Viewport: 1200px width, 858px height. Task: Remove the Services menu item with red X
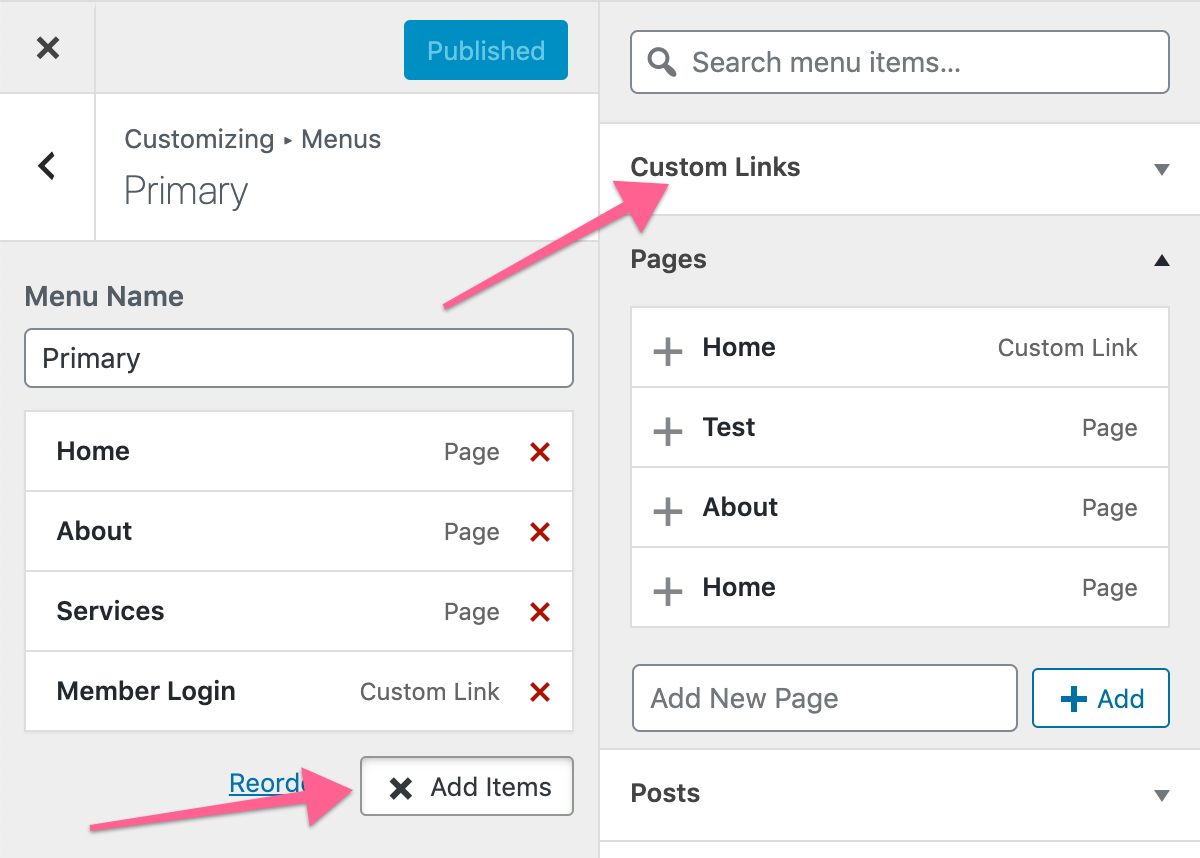(540, 612)
